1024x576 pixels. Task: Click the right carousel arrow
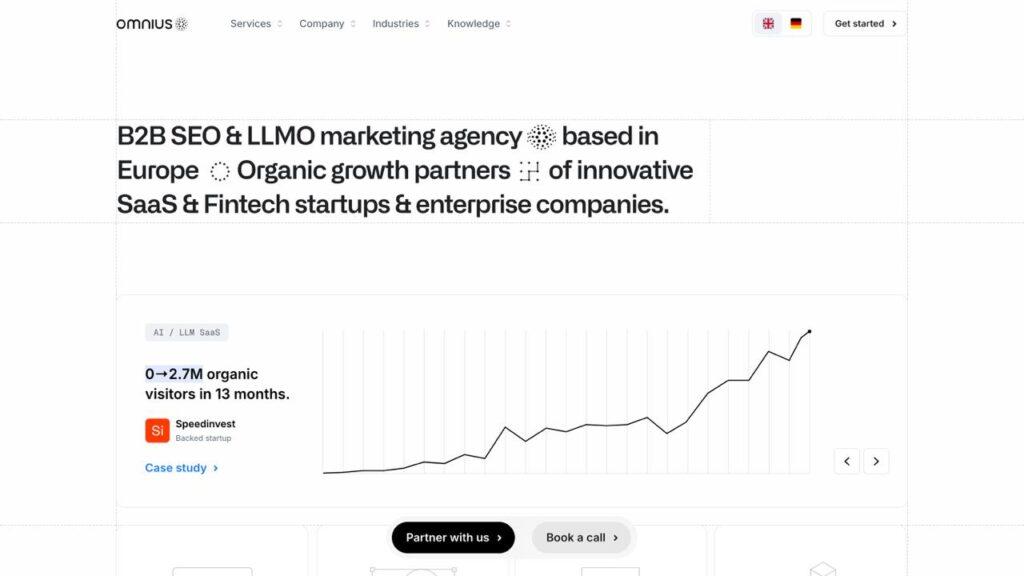tap(877, 461)
